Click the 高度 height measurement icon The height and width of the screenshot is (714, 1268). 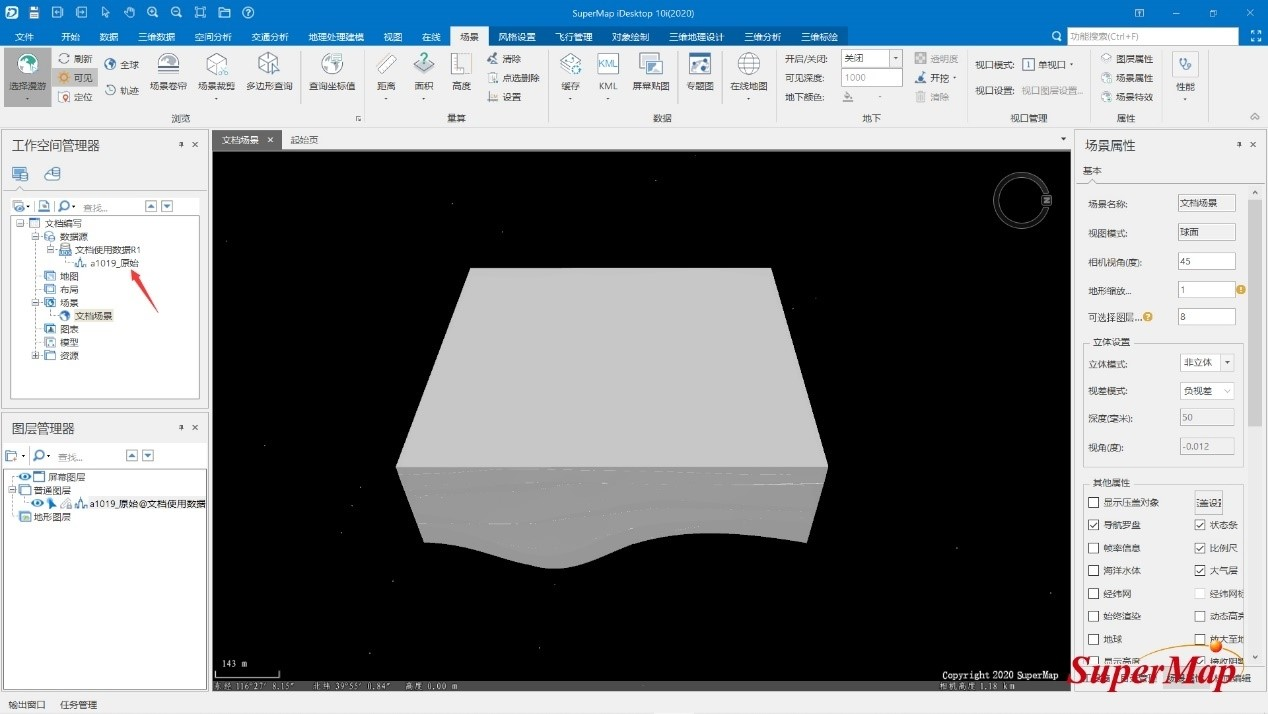coord(461,68)
